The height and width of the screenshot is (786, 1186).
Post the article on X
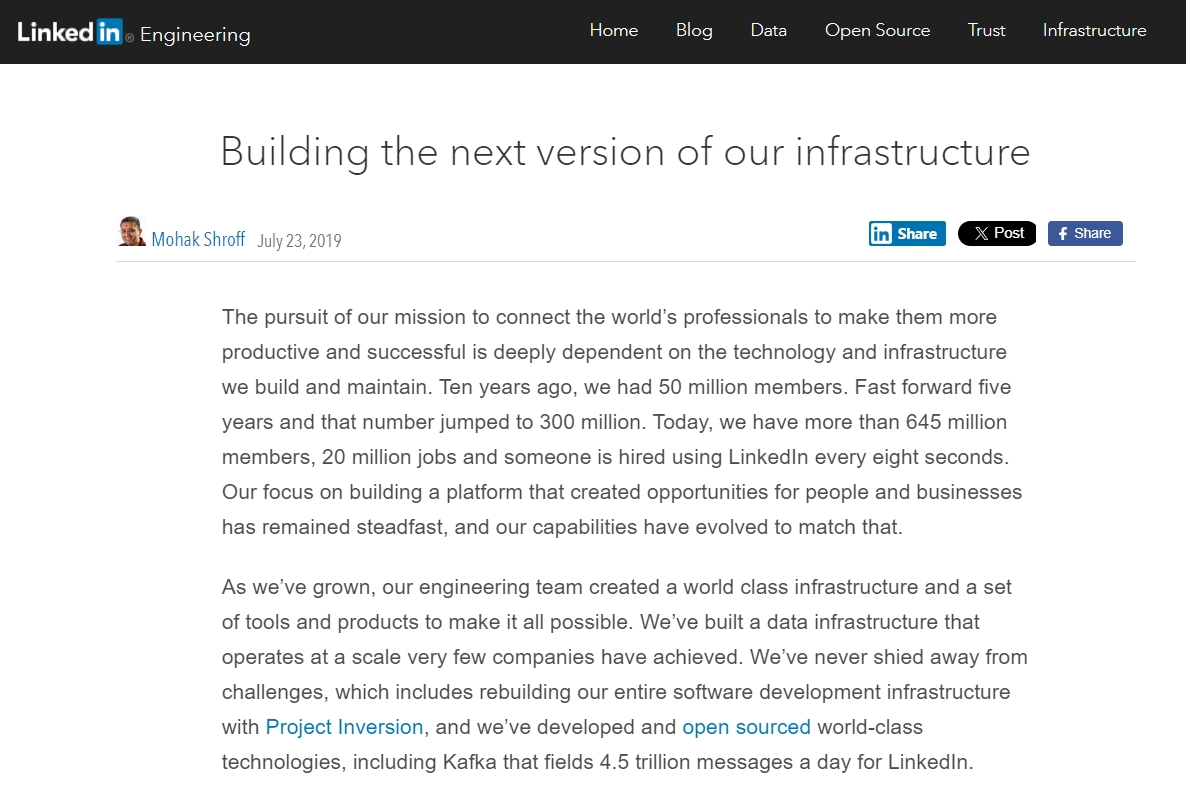997,234
